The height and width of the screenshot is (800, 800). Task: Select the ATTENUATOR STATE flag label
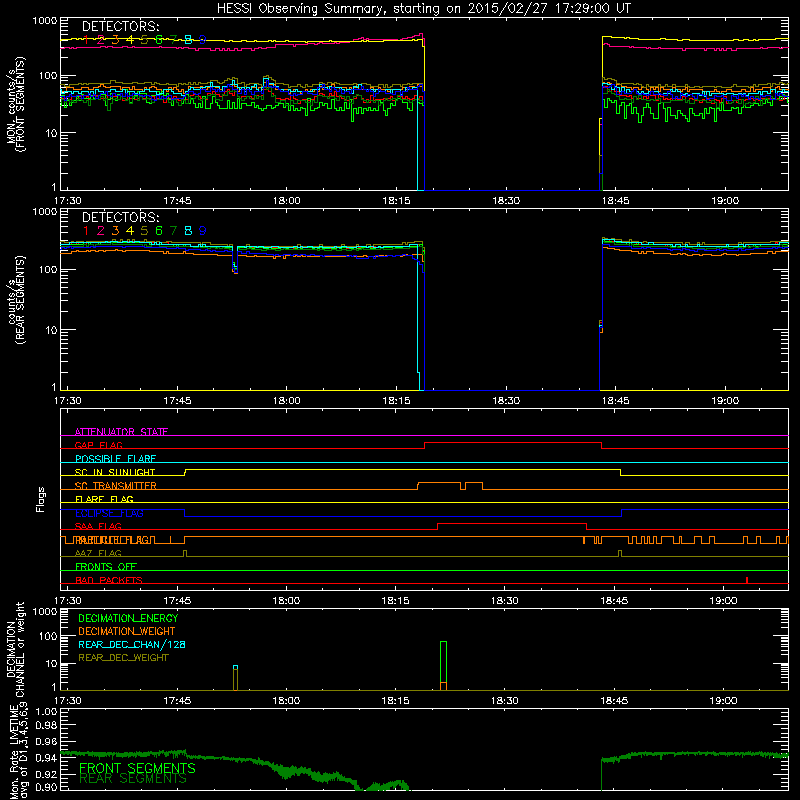point(121,432)
